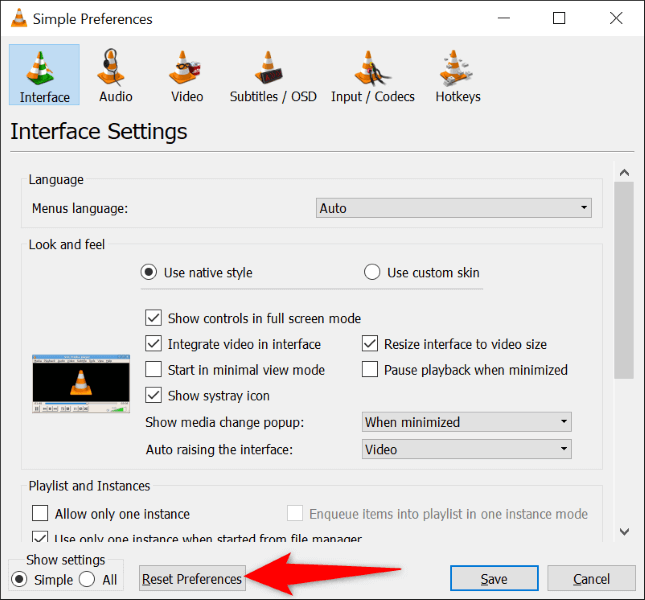
Task: Click the vertical scrollbar thumb
Action: [x=624, y=280]
